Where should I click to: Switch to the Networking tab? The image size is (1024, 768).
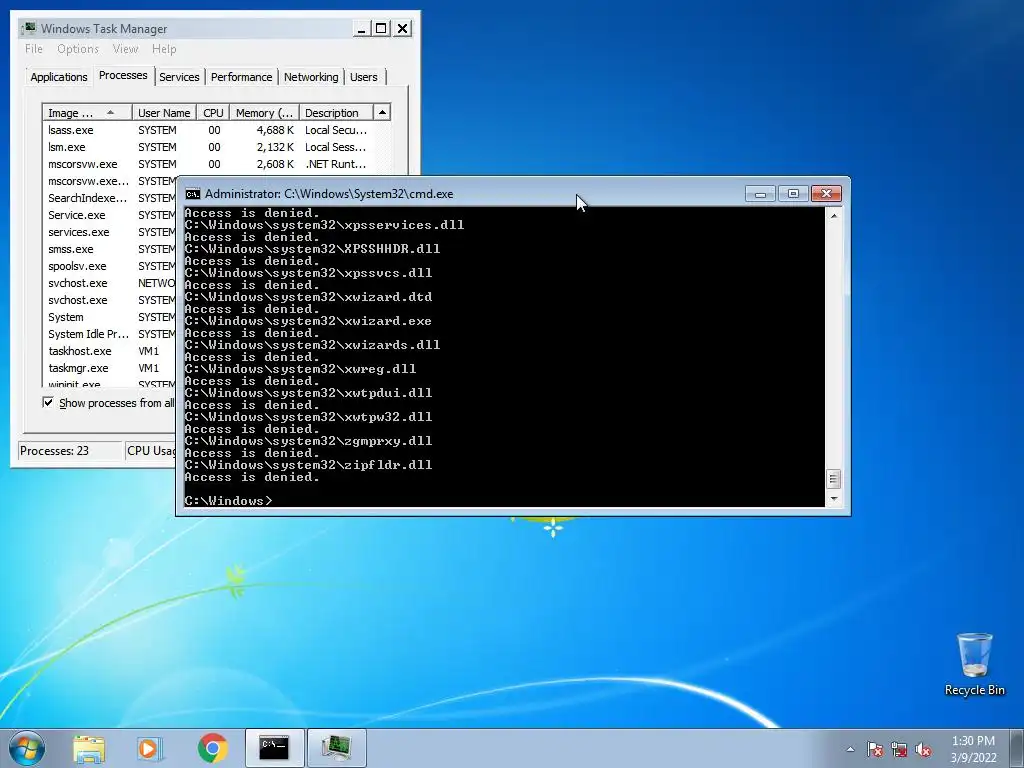[311, 77]
